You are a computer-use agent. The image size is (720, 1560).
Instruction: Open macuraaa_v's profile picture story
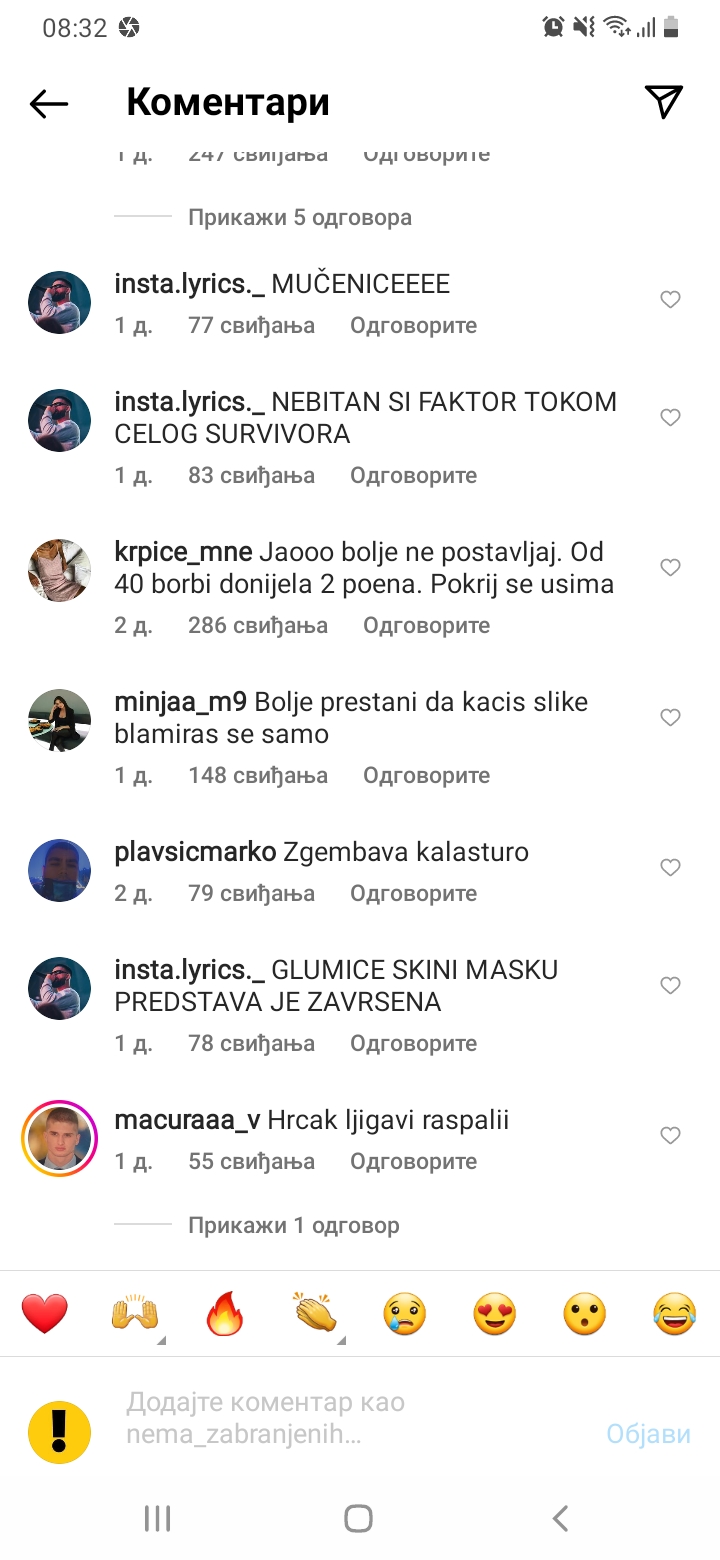59,1137
